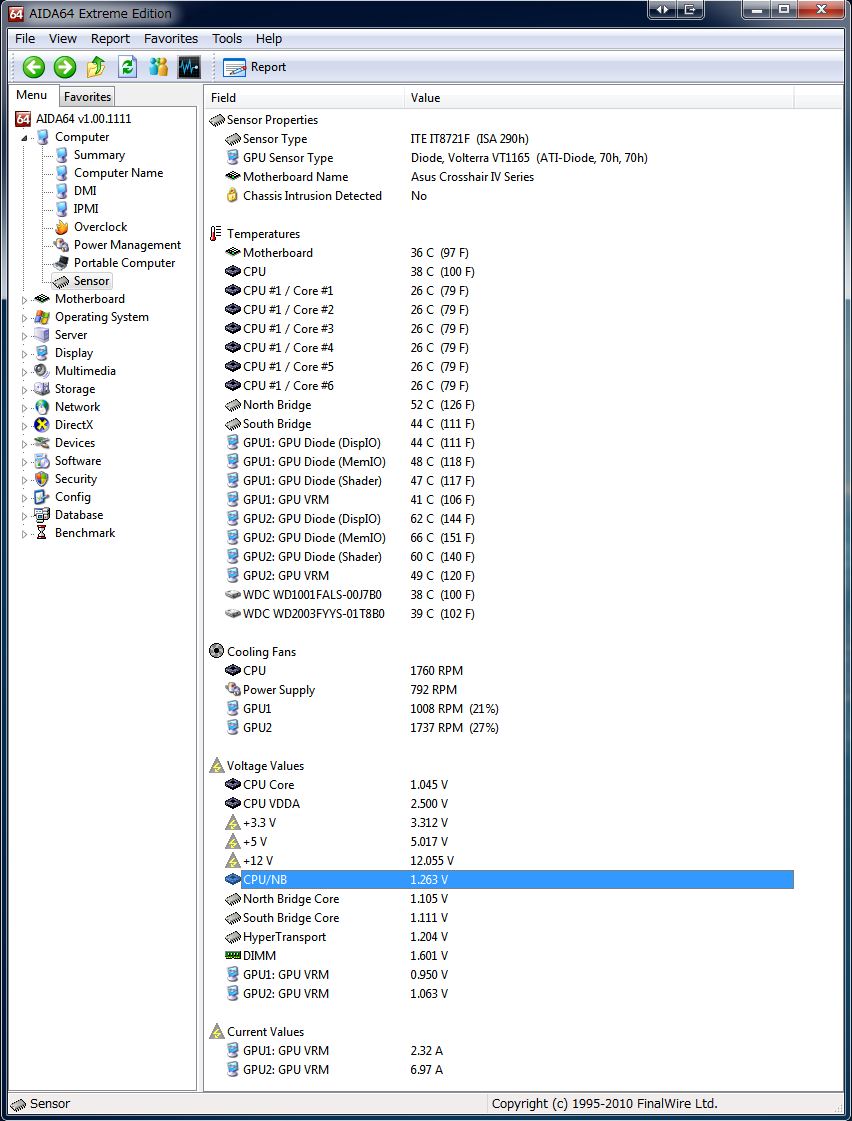Click the Devices icon in the tree
This screenshot has height=1121, width=852.
[42, 443]
